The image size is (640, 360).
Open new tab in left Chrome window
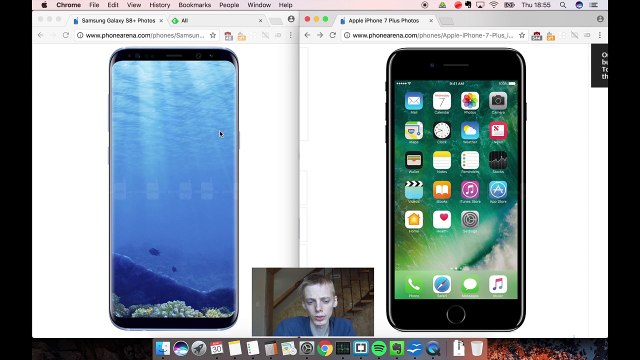(276, 21)
